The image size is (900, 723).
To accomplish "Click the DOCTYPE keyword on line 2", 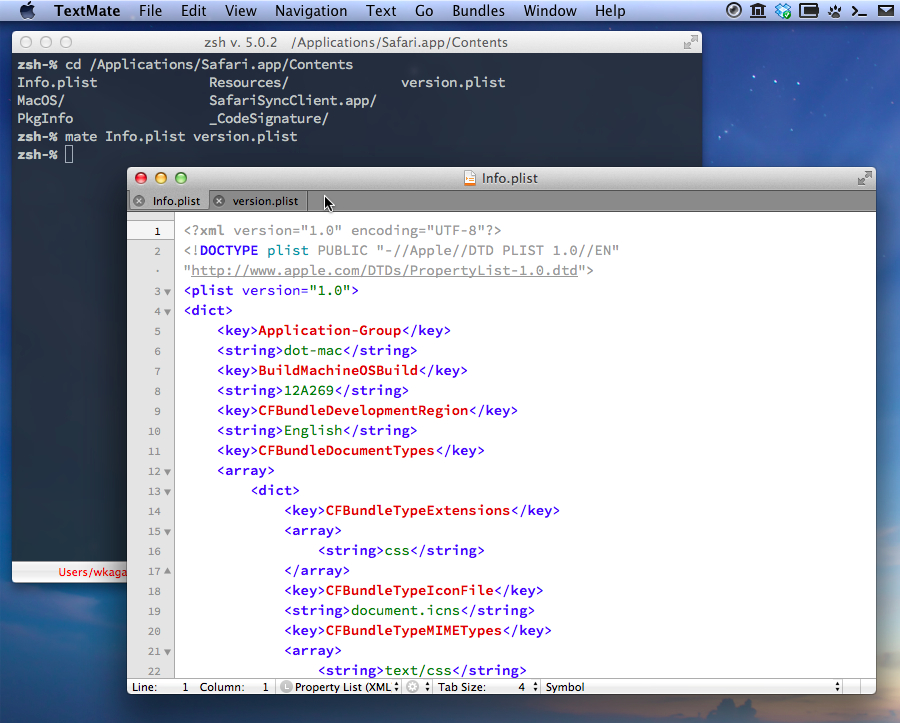I will 229,251.
